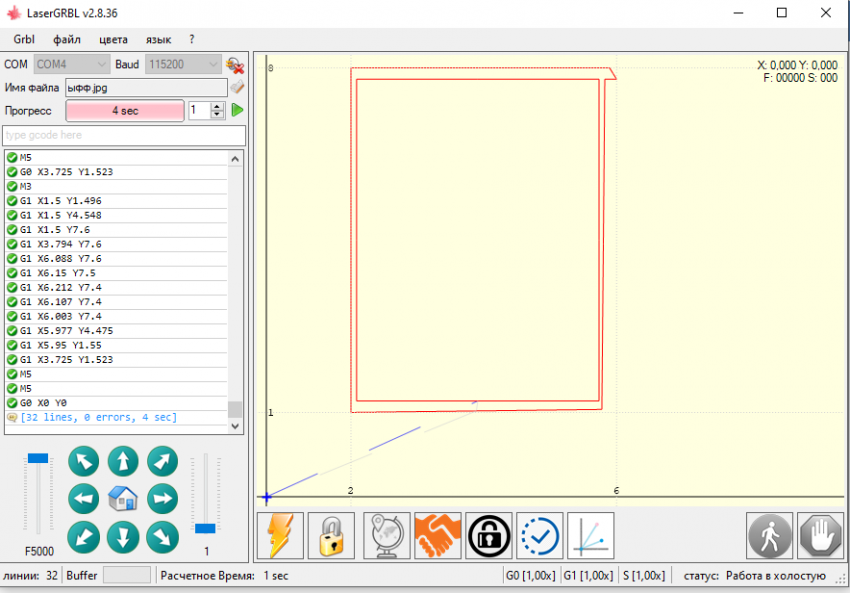This screenshot has height=593, width=850.
Task: Click the green play run-program button
Action: (238, 110)
